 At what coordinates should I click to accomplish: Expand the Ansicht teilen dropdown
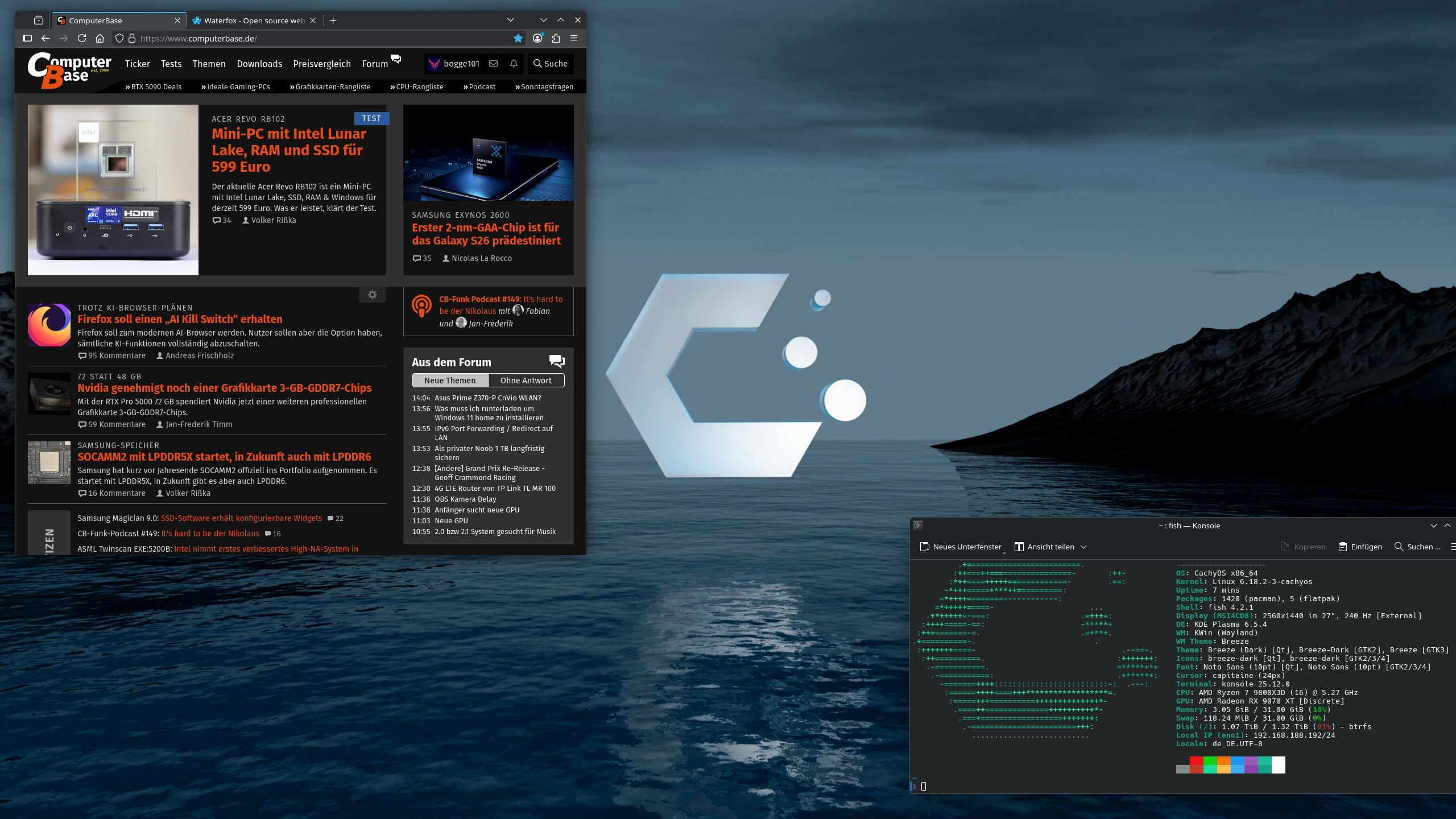1083,547
